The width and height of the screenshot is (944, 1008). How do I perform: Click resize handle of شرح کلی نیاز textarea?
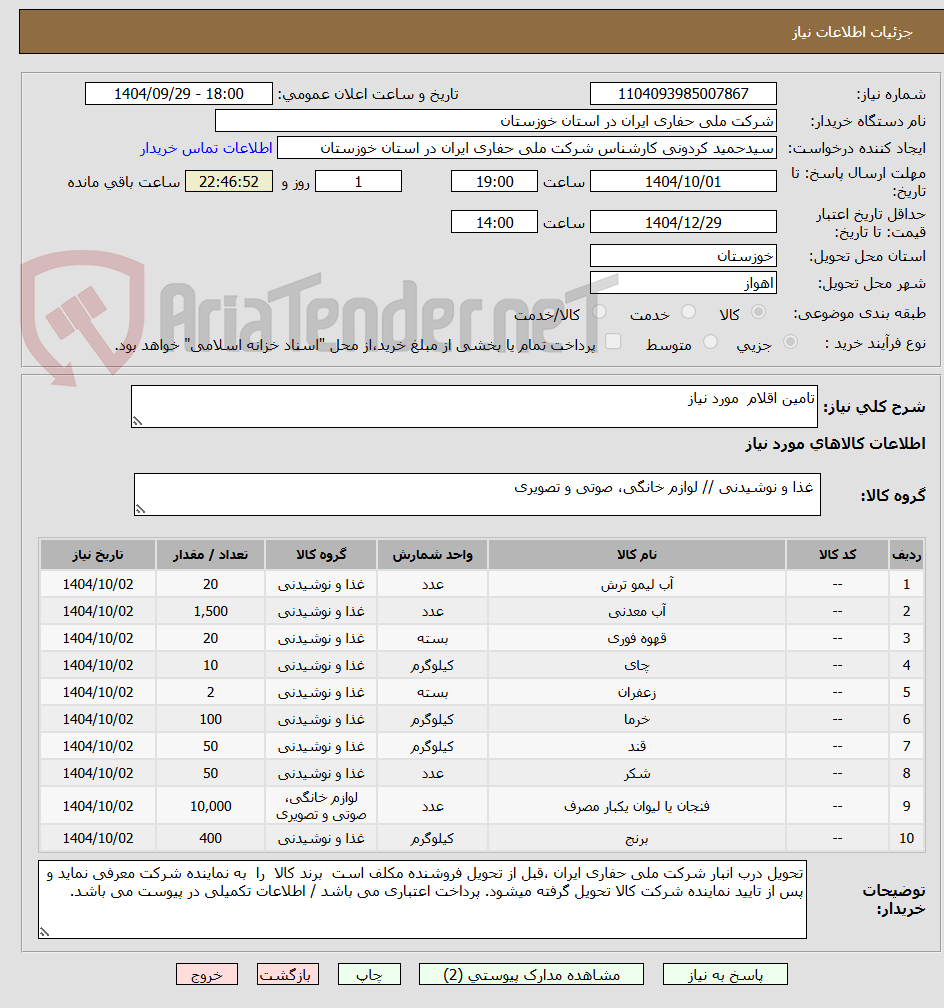pyautogui.click(x=137, y=422)
